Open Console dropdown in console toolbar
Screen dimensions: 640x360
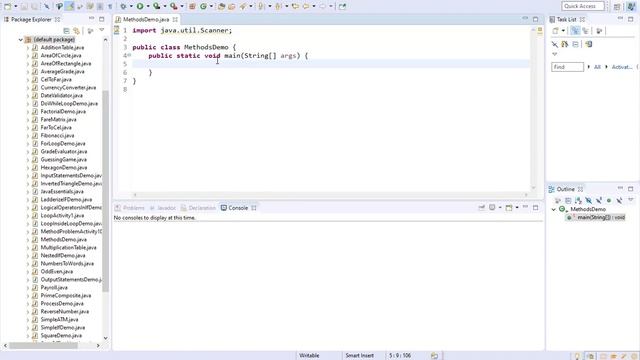pyautogui.click(x=517, y=208)
